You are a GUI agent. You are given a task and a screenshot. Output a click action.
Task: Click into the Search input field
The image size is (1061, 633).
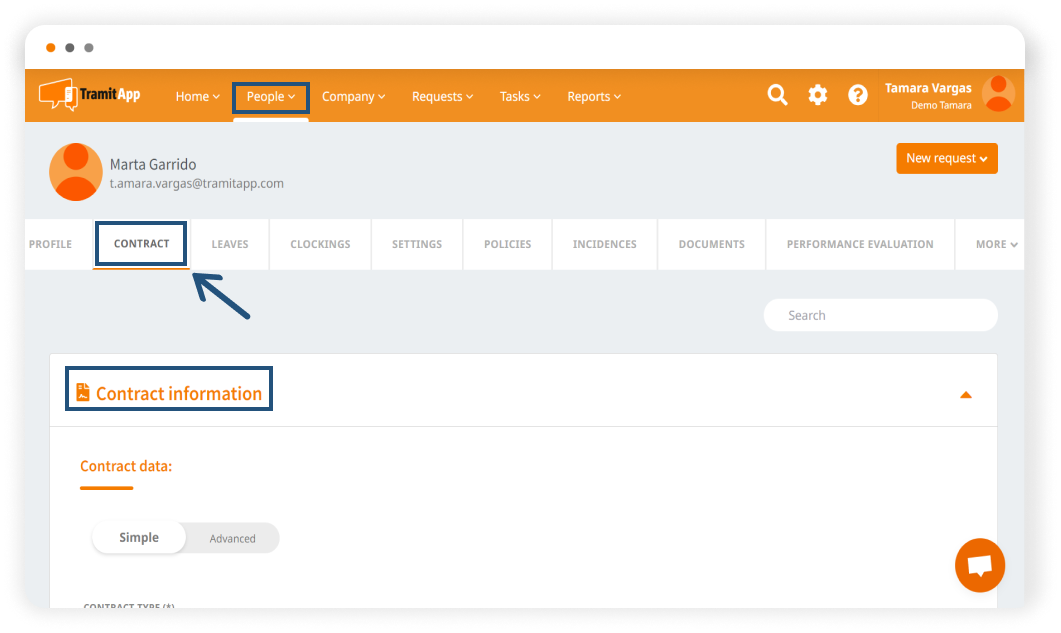(x=880, y=315)
